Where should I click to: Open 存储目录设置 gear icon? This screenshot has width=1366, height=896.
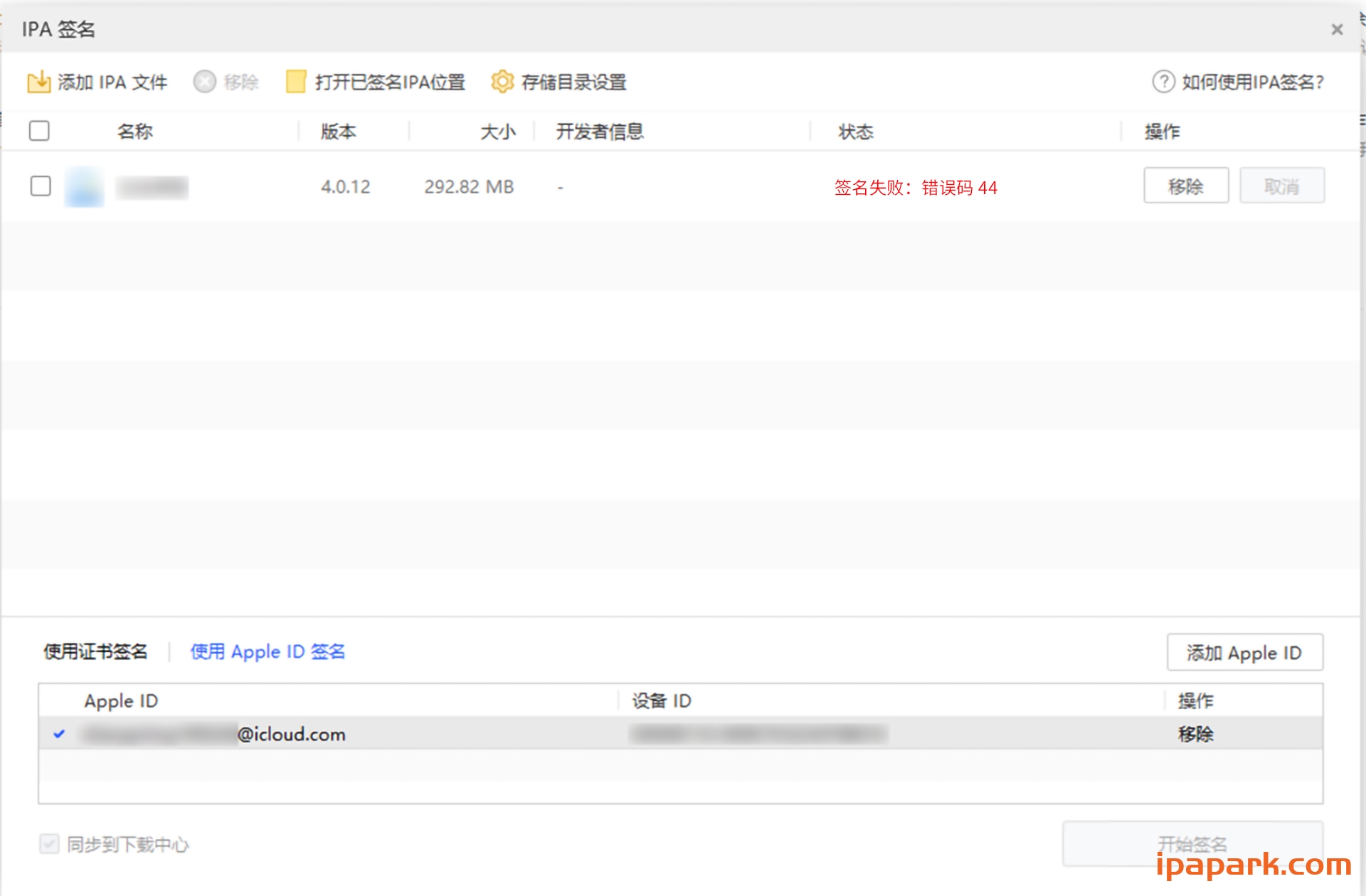point(503,82)
